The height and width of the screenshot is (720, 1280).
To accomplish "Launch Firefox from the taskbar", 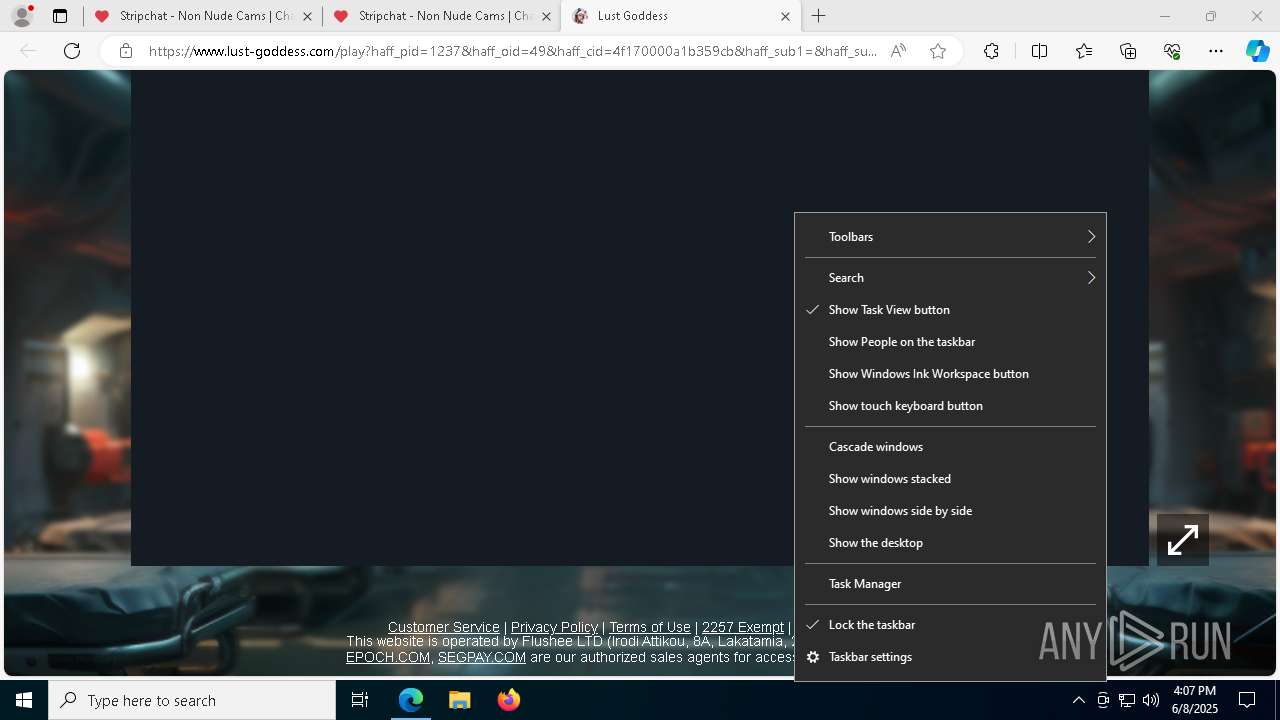I will point(508,700).
